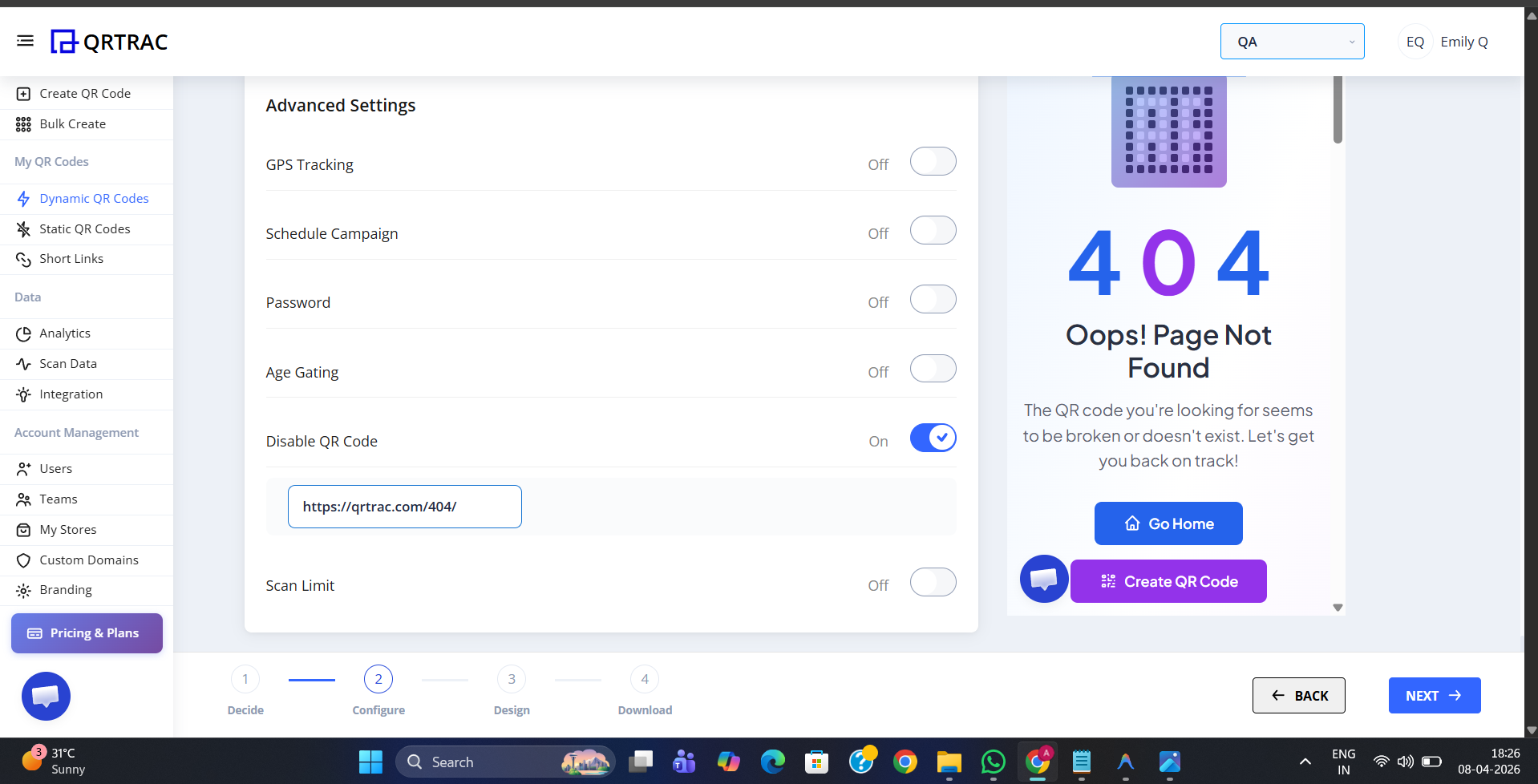Click the Integration icon in sidebar
This screenshot has height=784, width=1538.
click(23, 394)
